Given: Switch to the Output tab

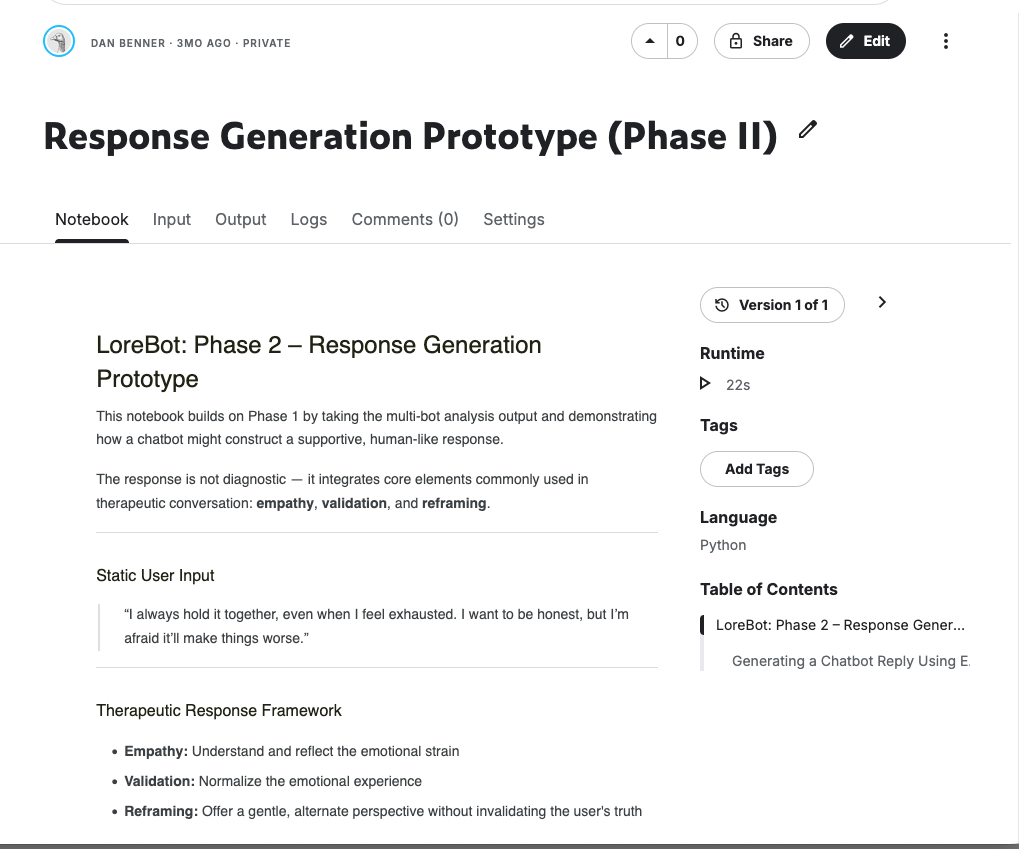Looking at the screenshot, I should 241,219.
